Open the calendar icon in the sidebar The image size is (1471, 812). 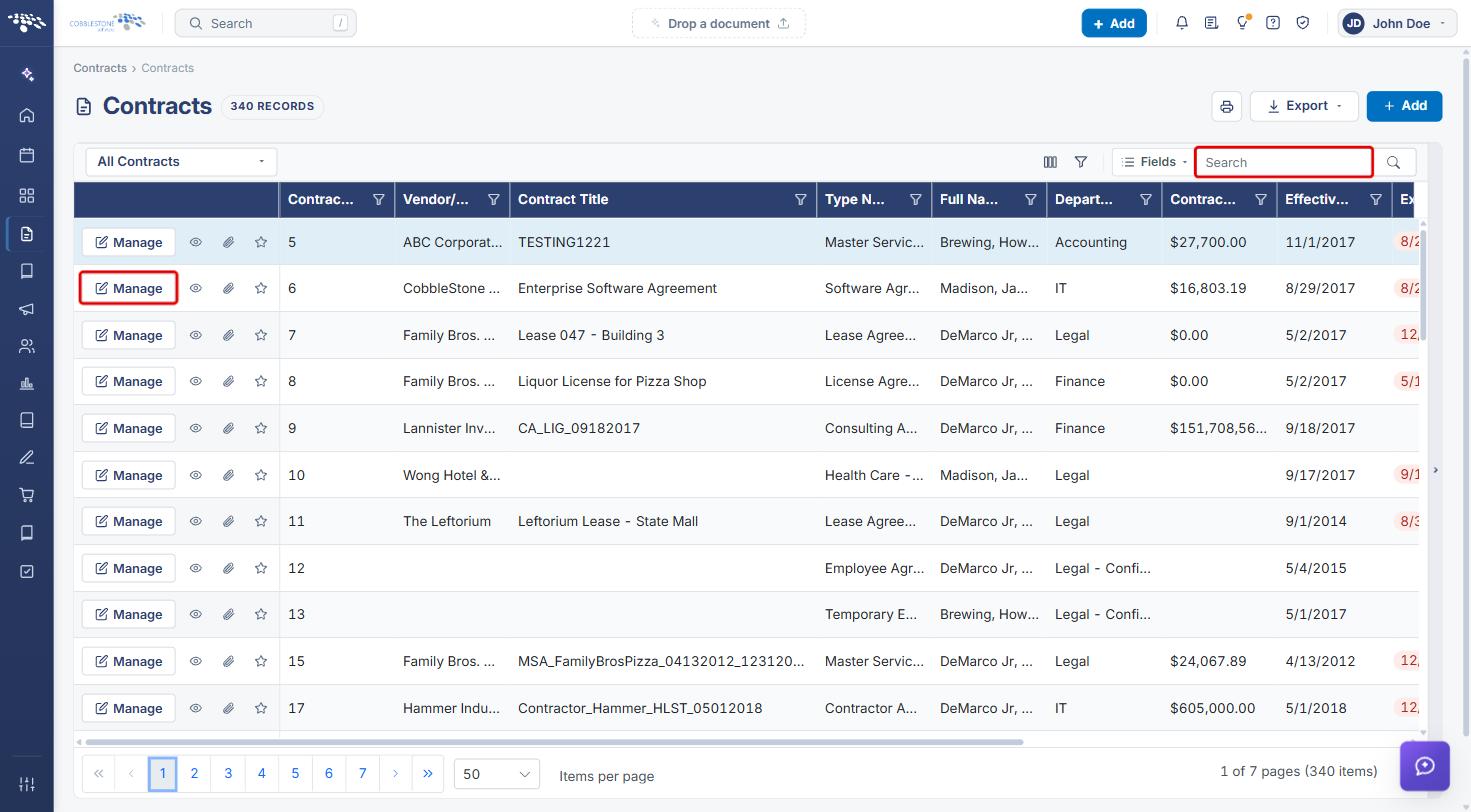point(27,155)
